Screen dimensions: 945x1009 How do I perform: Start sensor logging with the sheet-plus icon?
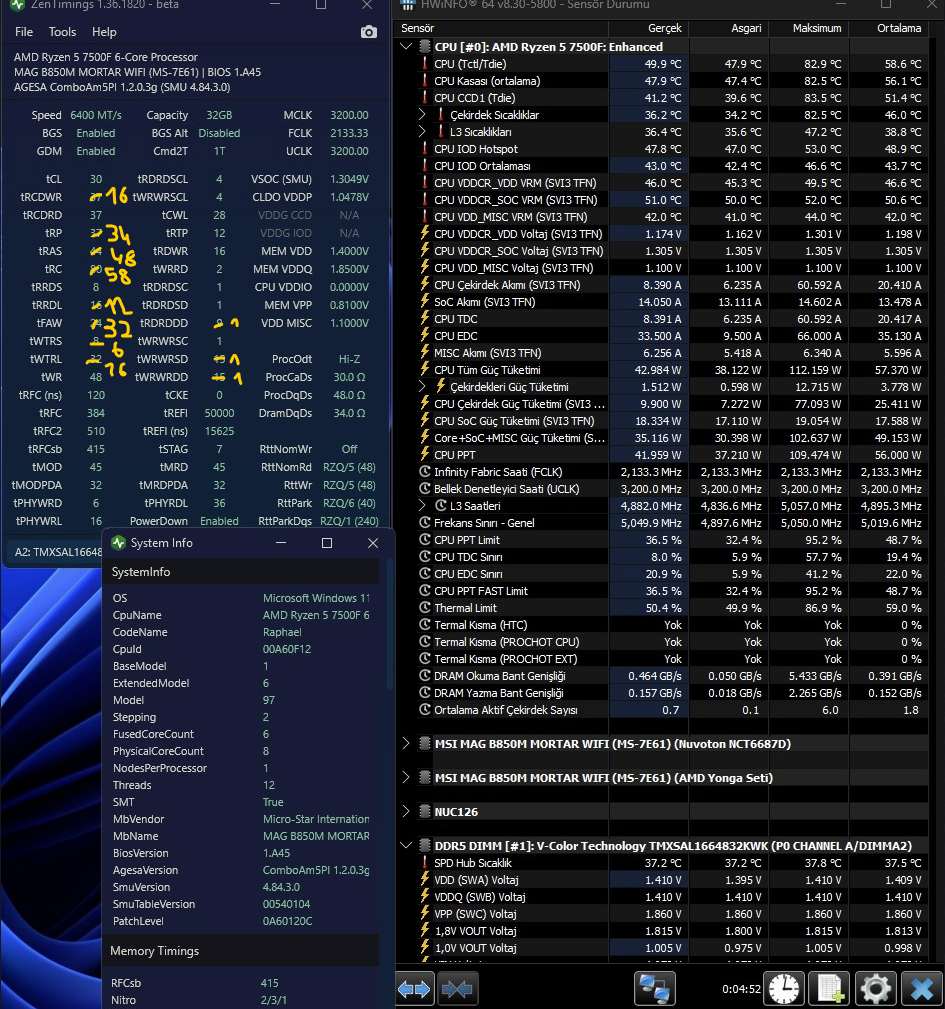[x=830, y=988]
